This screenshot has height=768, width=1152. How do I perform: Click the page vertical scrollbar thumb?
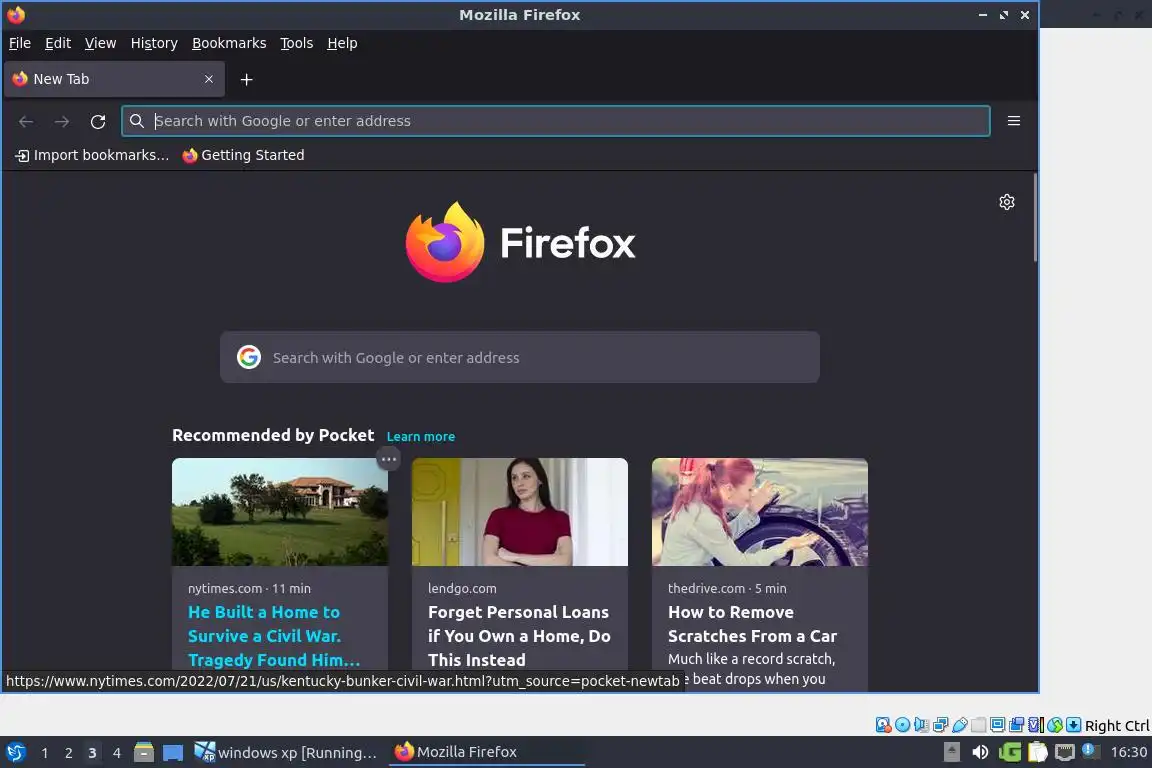pyautogui.click(x=1035, y=218)
